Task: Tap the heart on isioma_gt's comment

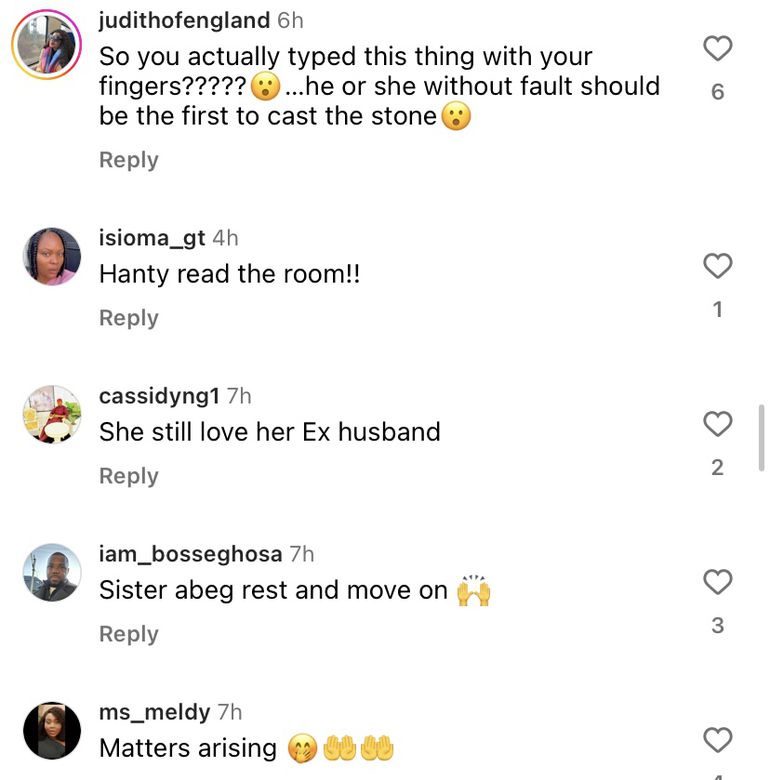Action: 718,266
